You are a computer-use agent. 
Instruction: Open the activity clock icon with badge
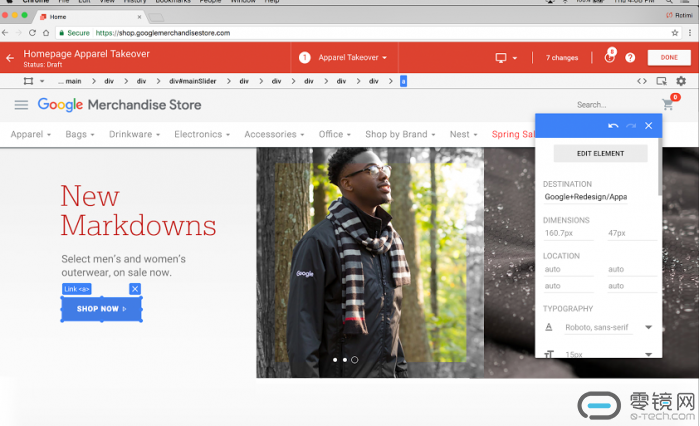coord(609,58)
